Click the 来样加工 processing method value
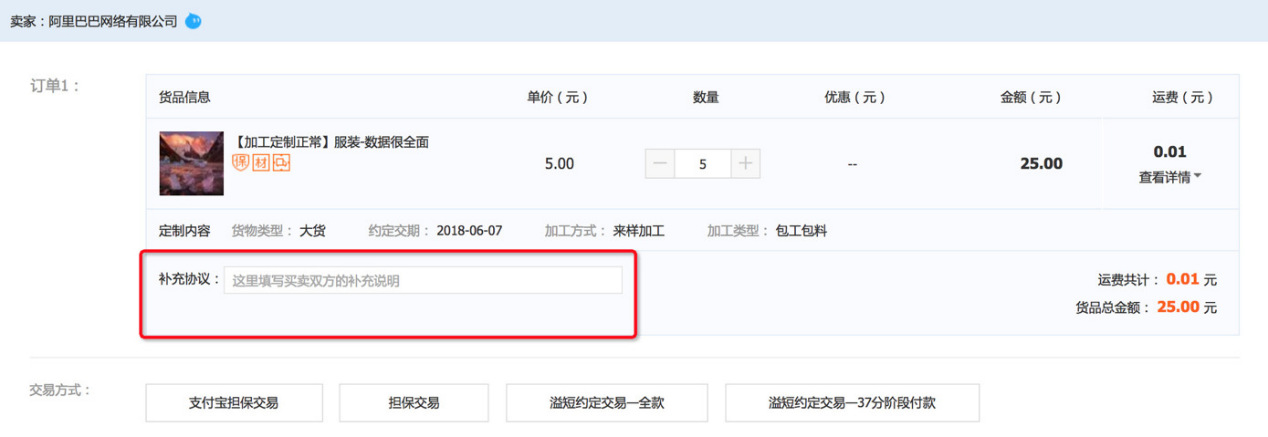1268x437 pixels. pos(639,231)
